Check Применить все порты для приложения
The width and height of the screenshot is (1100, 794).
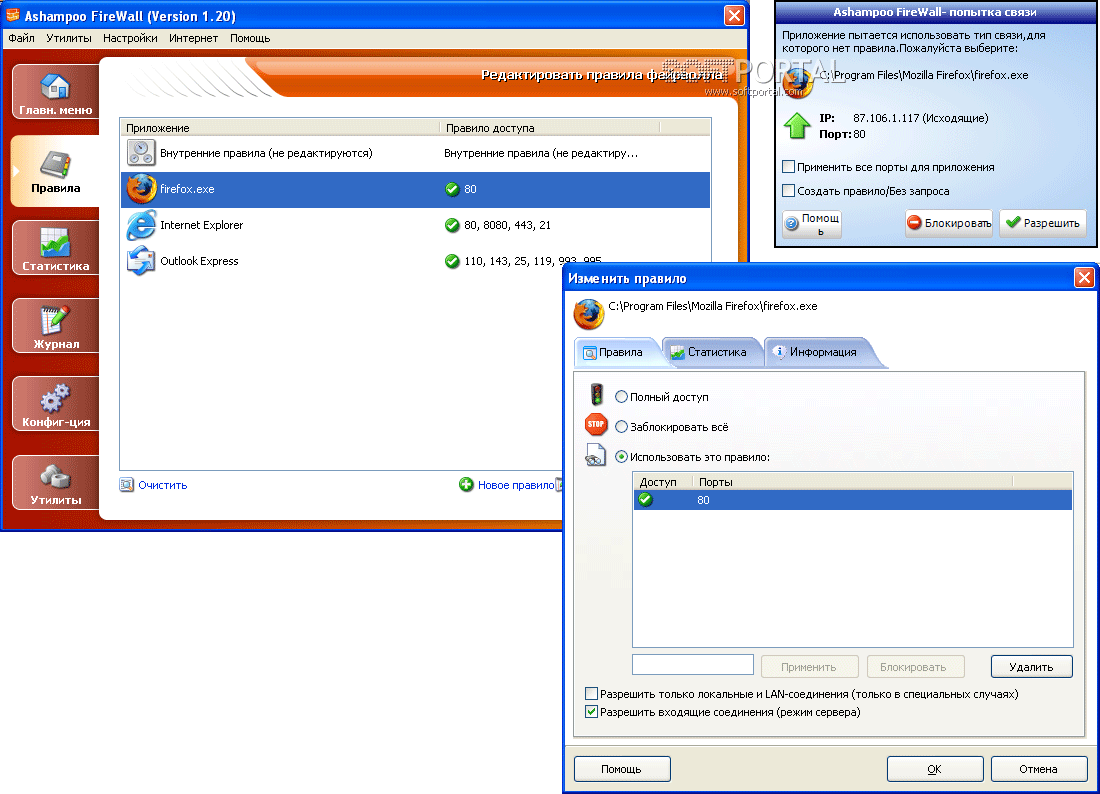(789, 167)
